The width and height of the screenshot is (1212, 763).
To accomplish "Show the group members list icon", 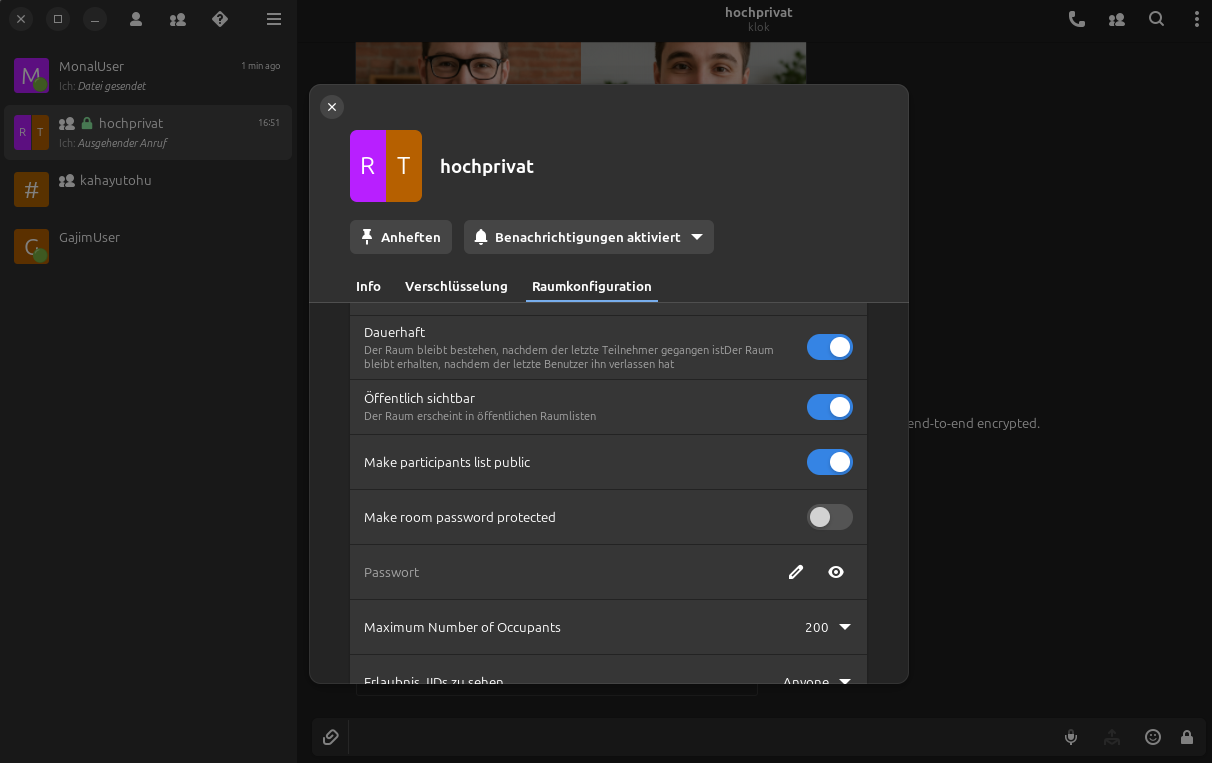I will (1116, 19).
